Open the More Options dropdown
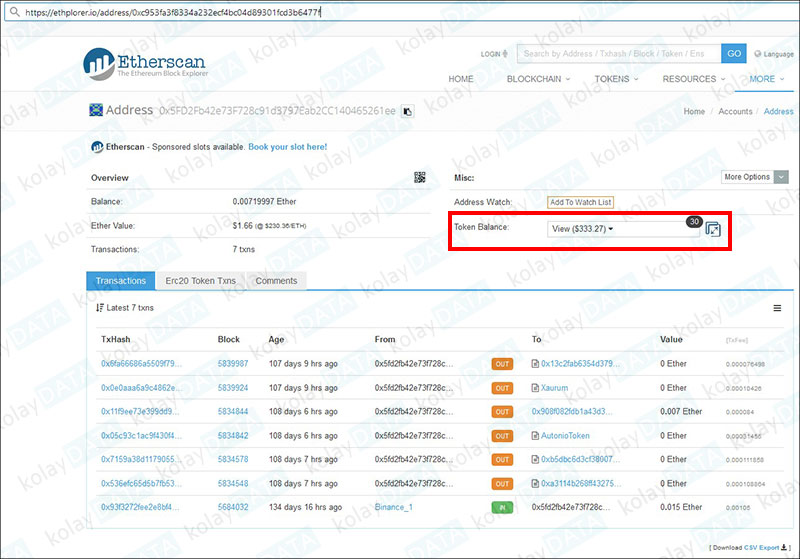Viewport: 800px width, 559px height. (x=752, y=177)
